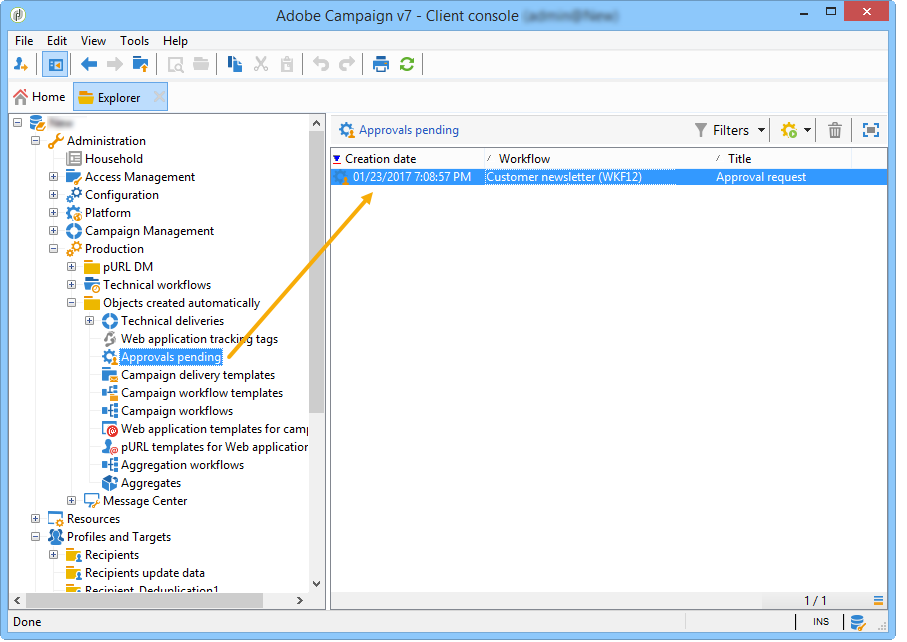Select Campaign workflow templates item
The image size is (907, 642).
click(202, 393)
